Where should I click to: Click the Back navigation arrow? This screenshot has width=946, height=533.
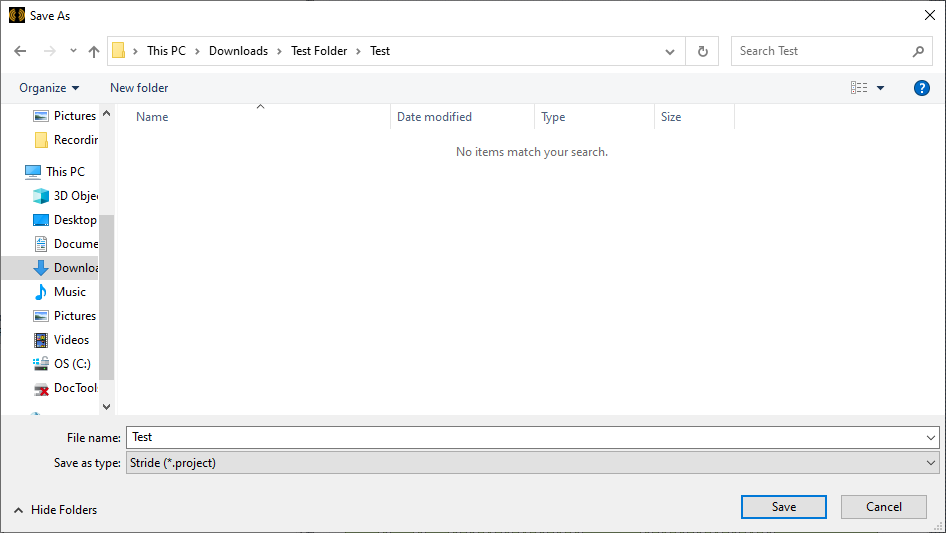(x=20, y=51)
